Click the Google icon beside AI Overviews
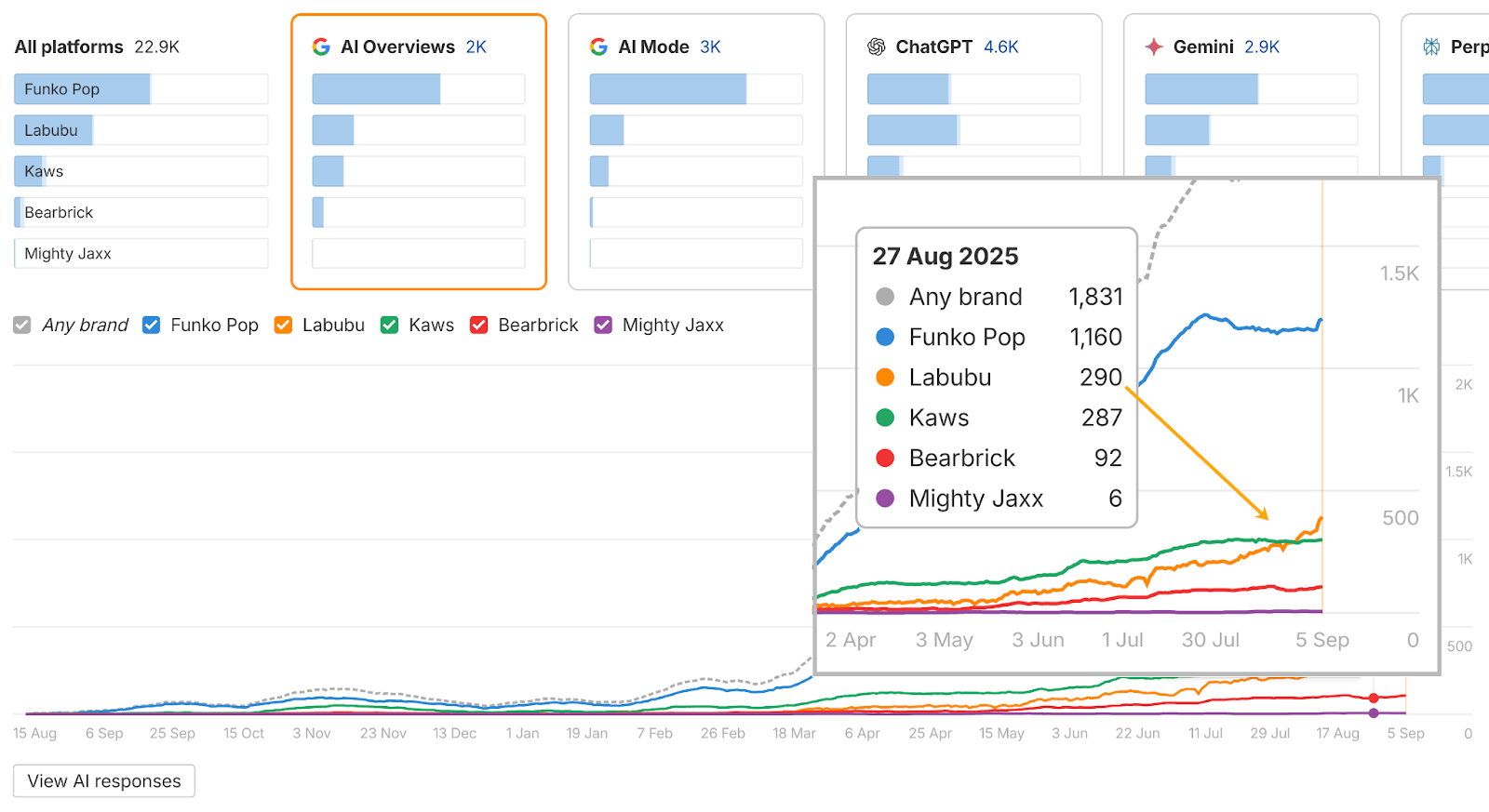This screenshot has width=1489, height=812. [320, 47]
